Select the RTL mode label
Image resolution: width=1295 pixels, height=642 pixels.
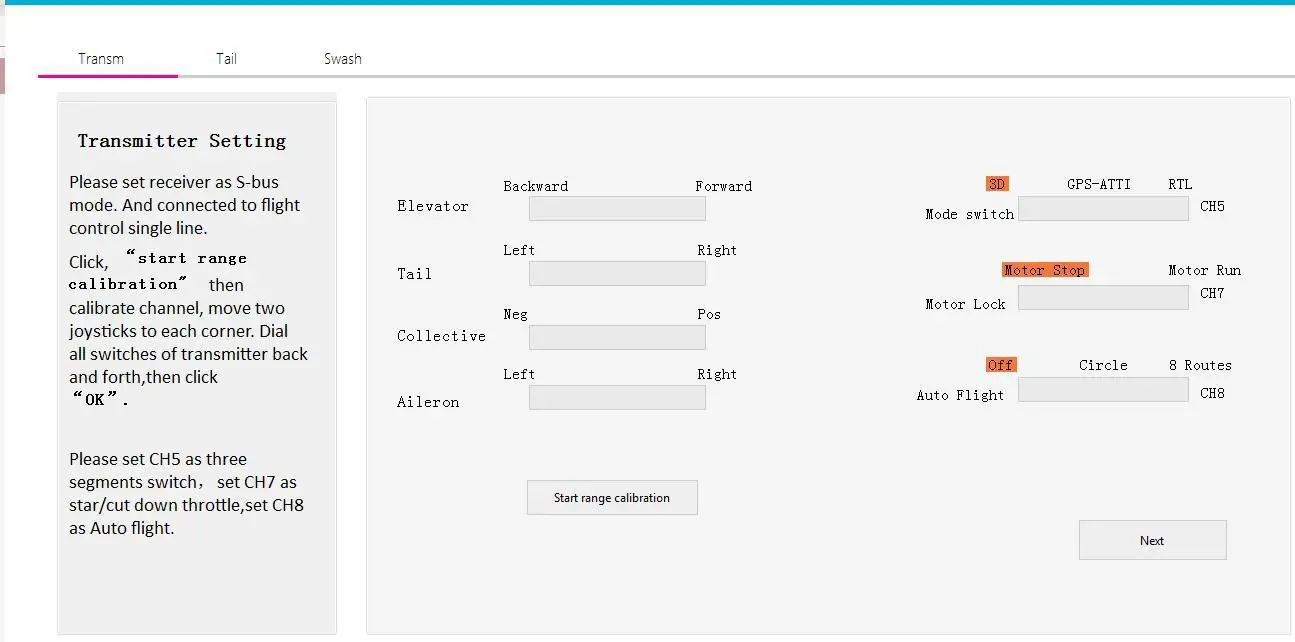tap(1180, 184)
